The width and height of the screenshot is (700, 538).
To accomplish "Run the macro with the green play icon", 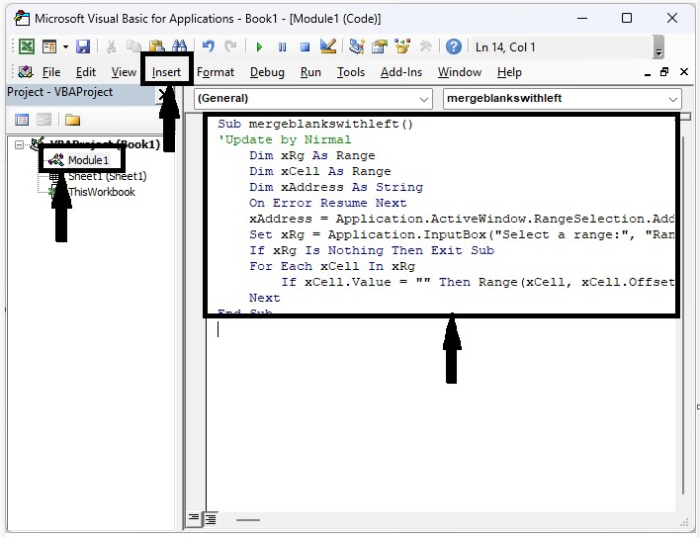I will point(259,47).
